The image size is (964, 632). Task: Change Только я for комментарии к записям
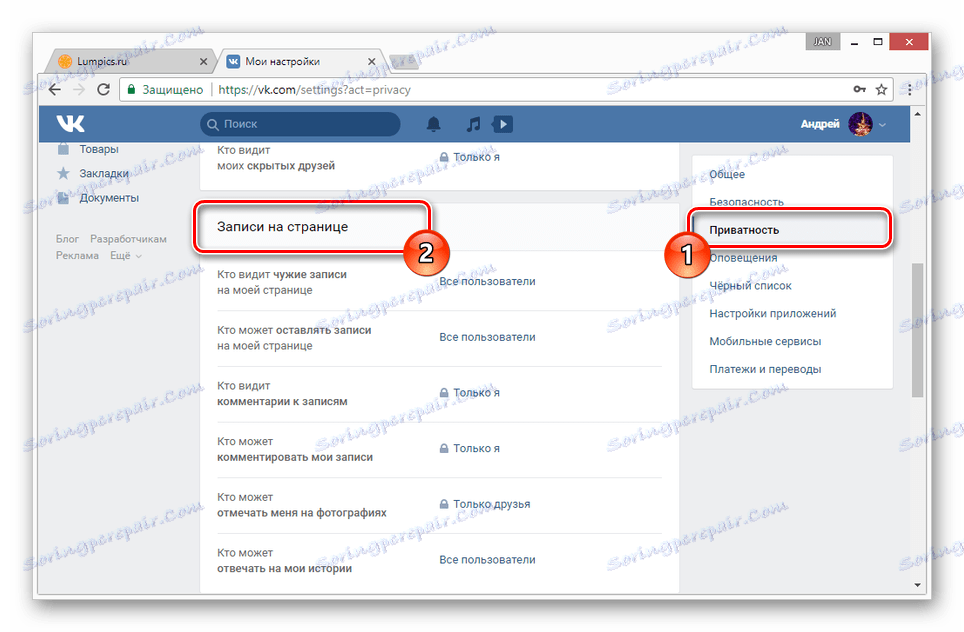tap(475, 392)
